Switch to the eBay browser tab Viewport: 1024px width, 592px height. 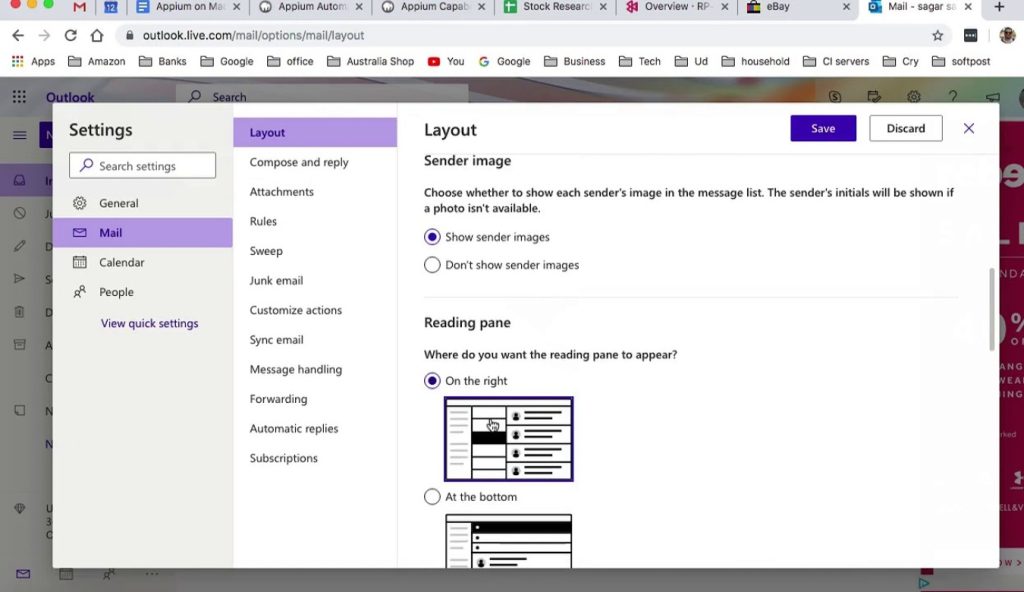point(778,8)
